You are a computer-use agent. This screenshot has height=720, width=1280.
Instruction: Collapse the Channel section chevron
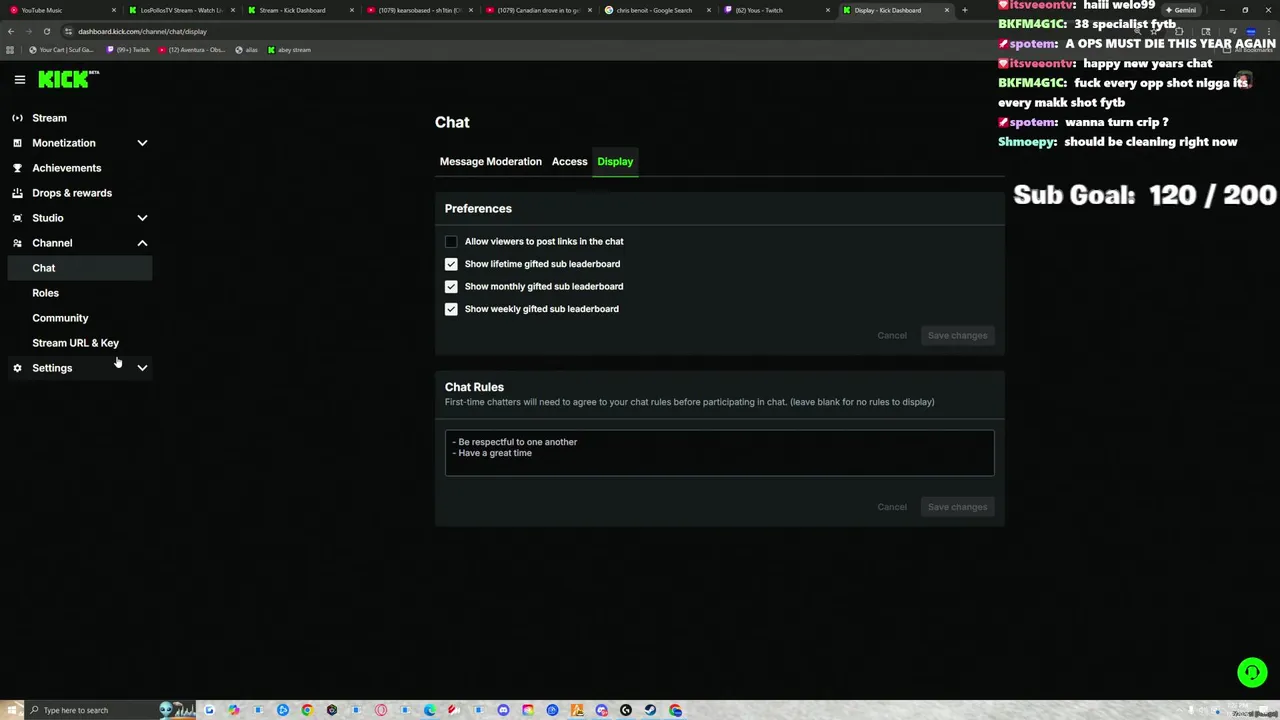pos(142,243)
